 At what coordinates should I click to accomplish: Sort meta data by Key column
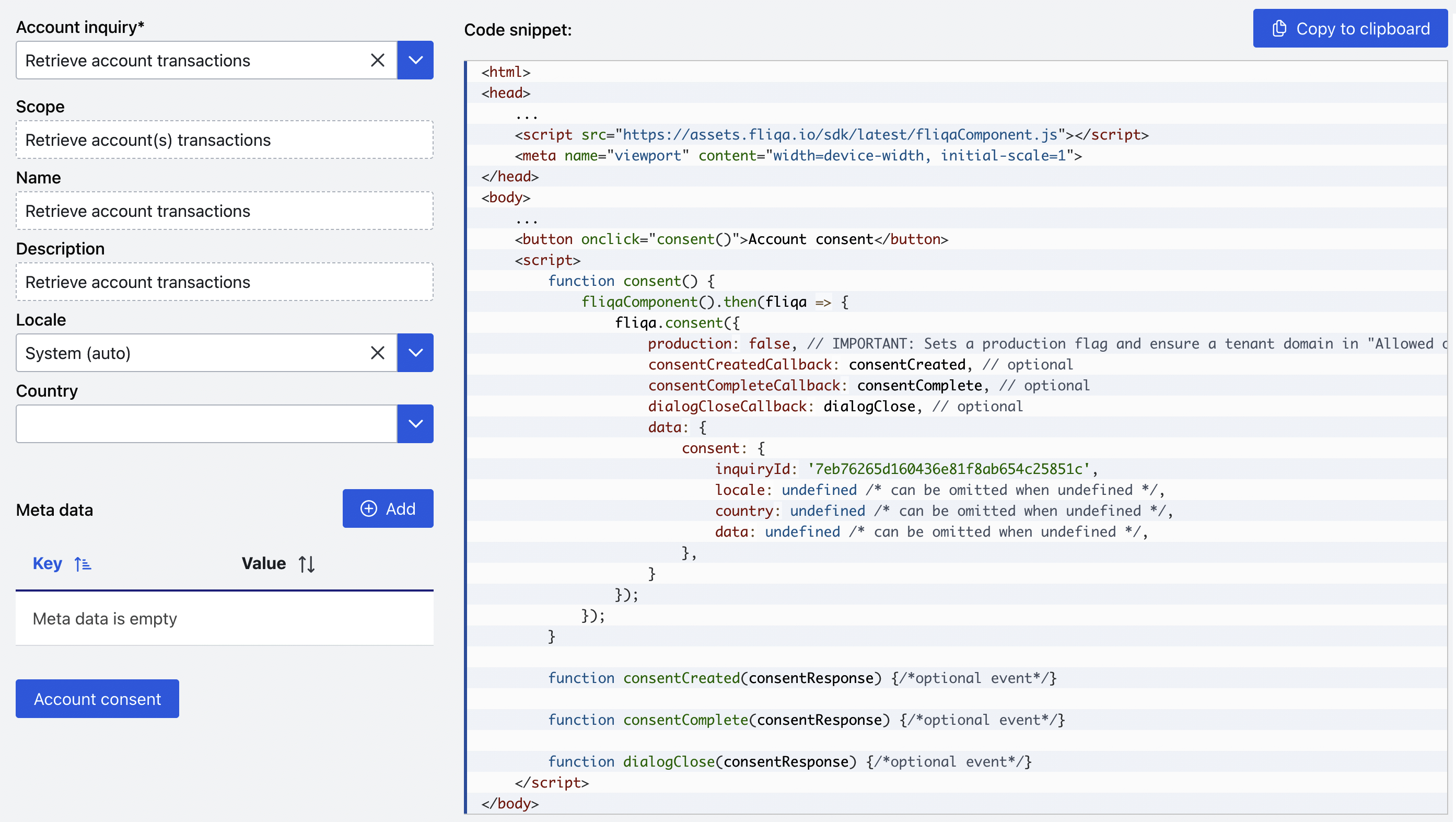83,564
